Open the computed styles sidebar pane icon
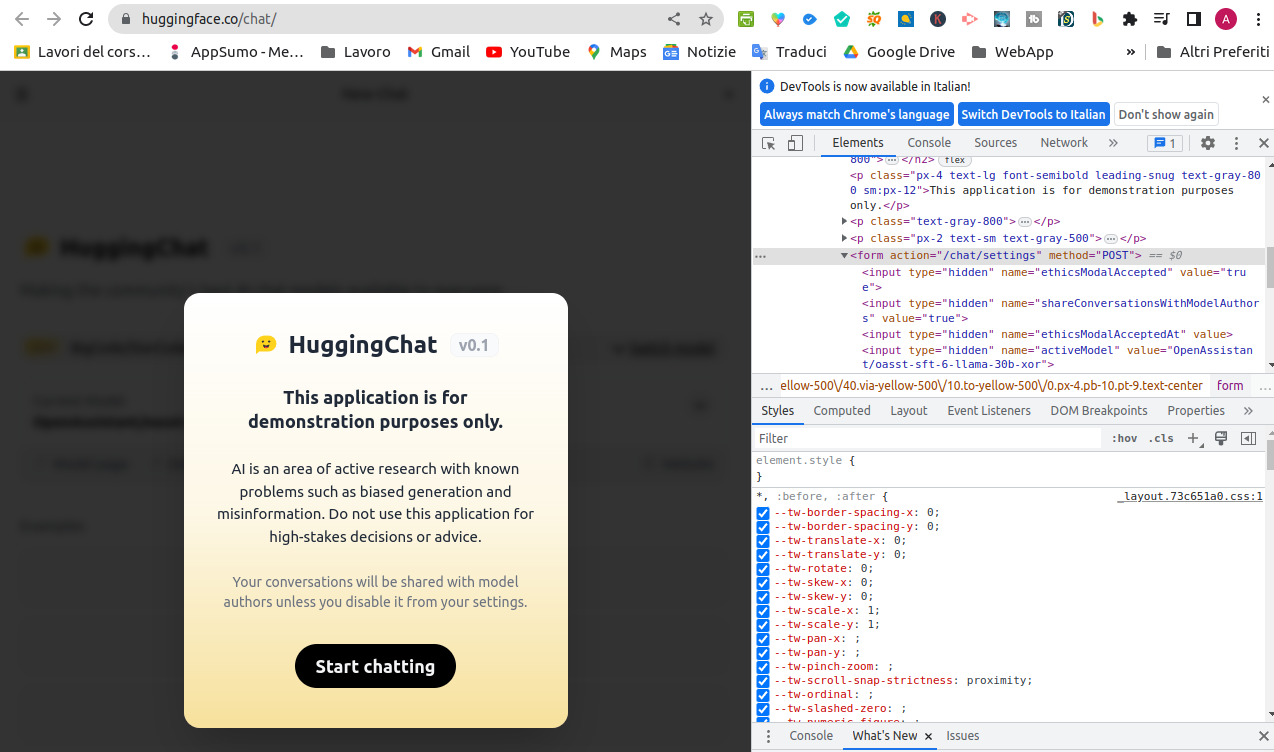Screen dimensions: 1274x752 click(x=1248, y=438)
